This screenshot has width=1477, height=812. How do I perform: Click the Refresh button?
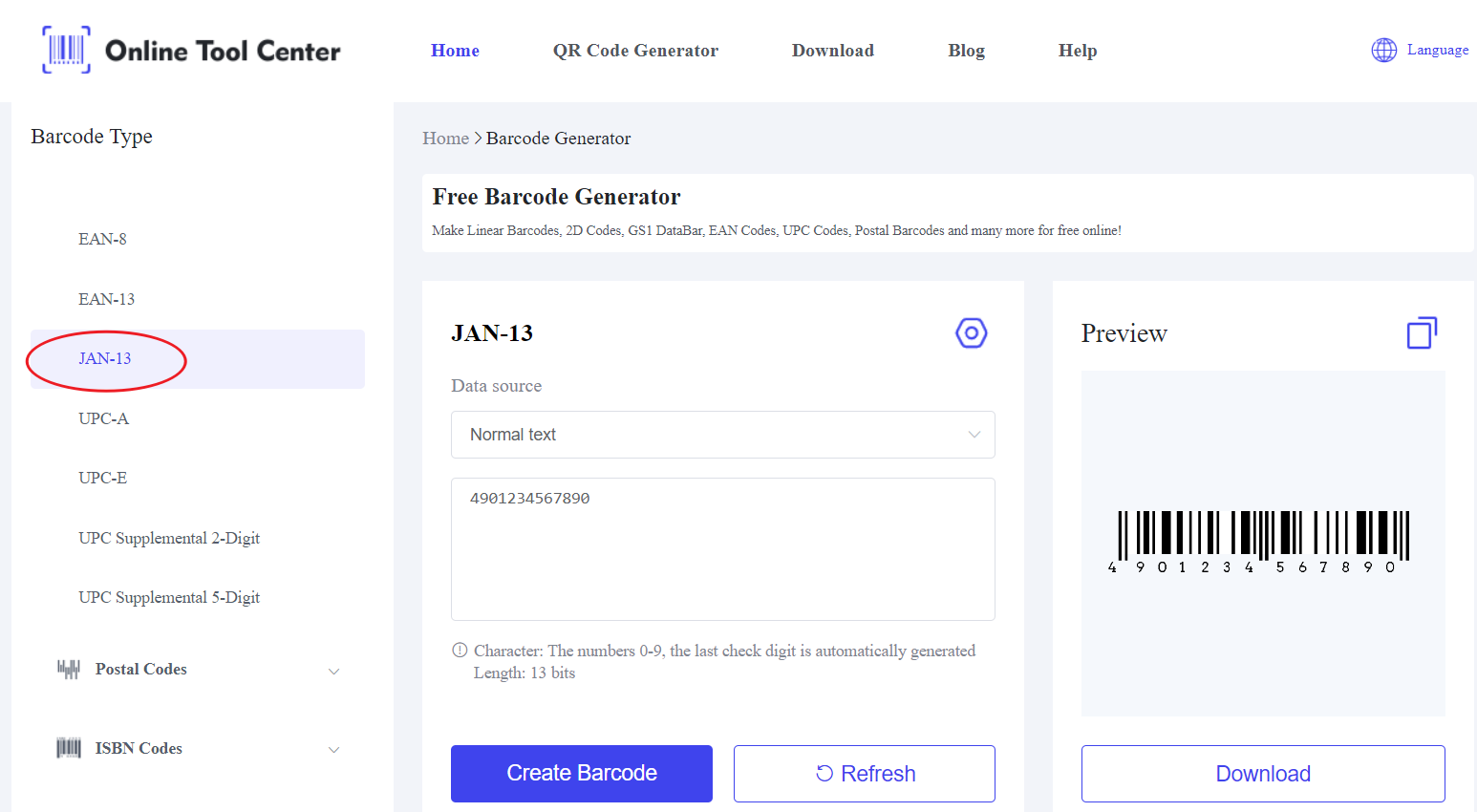point(865,774)
